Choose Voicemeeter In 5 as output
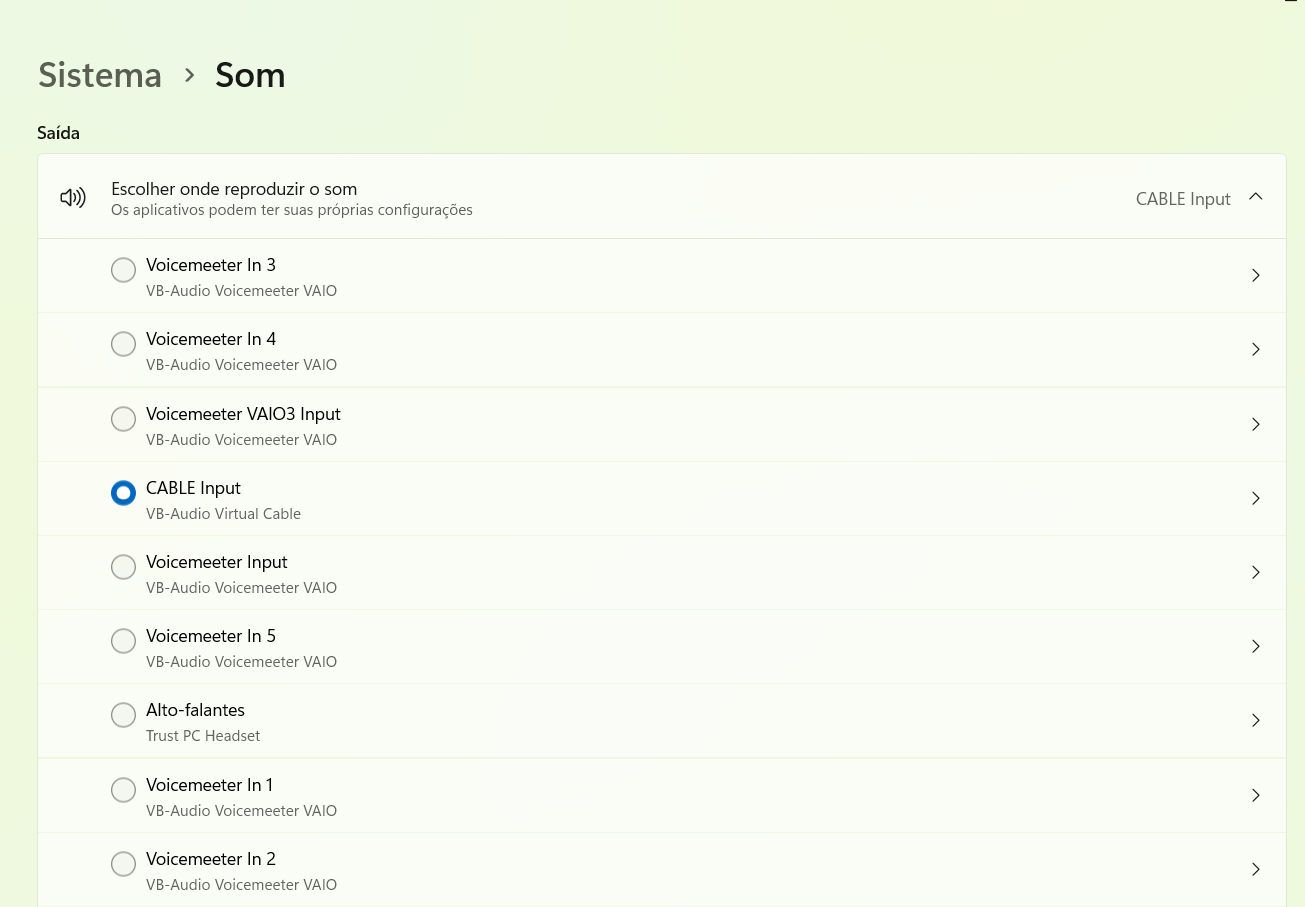This screenshot has height=907, width=1305. pyautogui.click(x=123, y=641)
